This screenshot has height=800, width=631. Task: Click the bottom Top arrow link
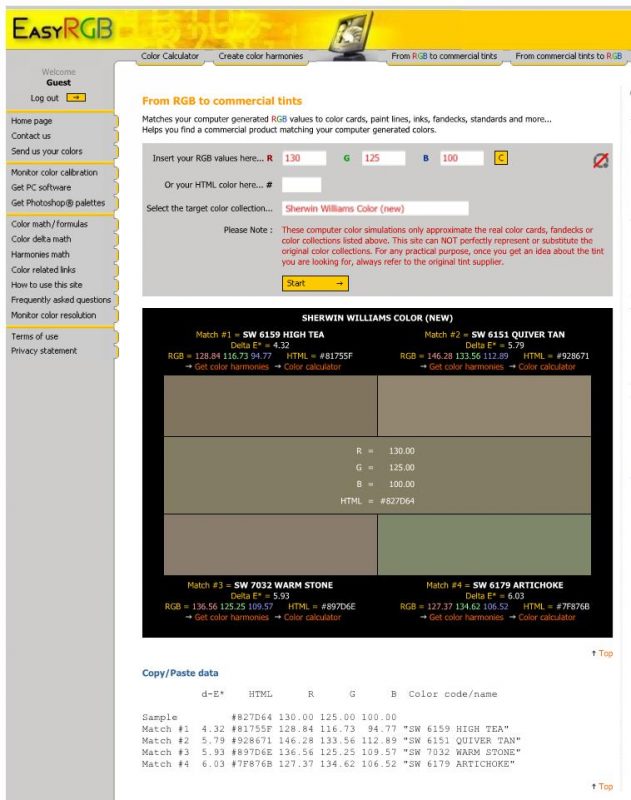(x=602, y=787)
